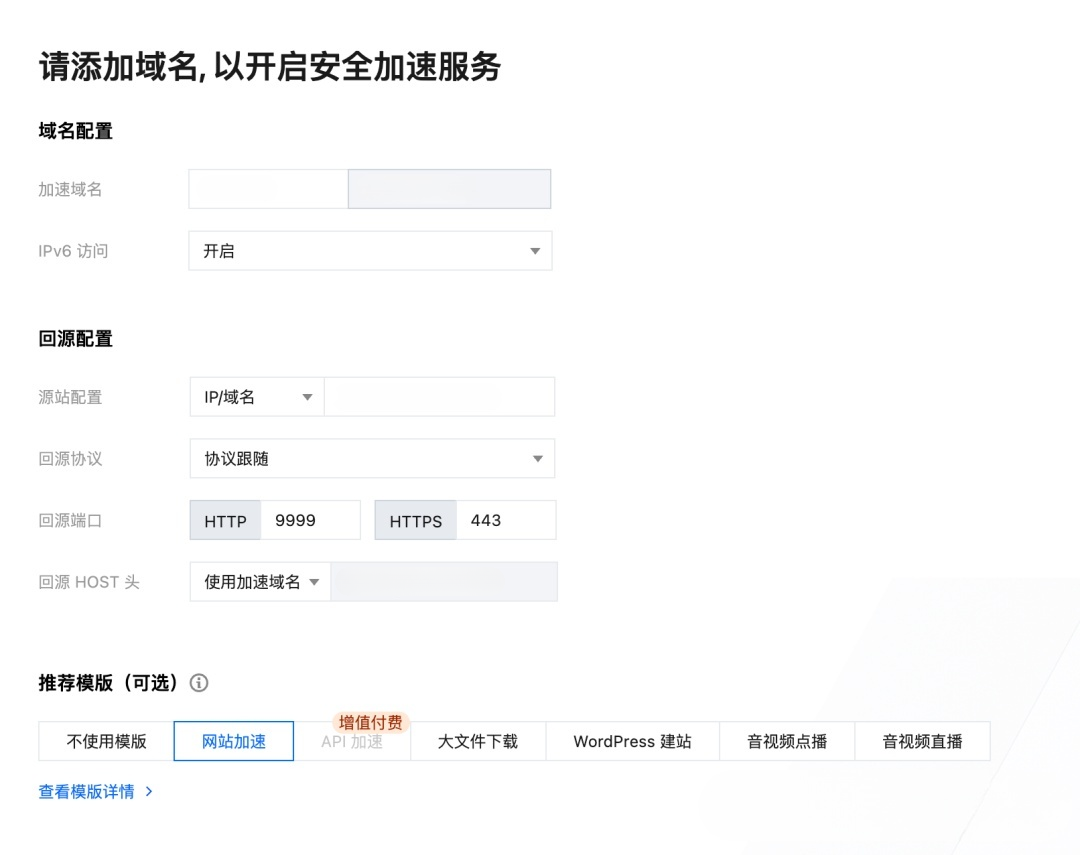
Task: Select the 音视频点播 template
Action: pyautogui.click(x=787, y=741)
